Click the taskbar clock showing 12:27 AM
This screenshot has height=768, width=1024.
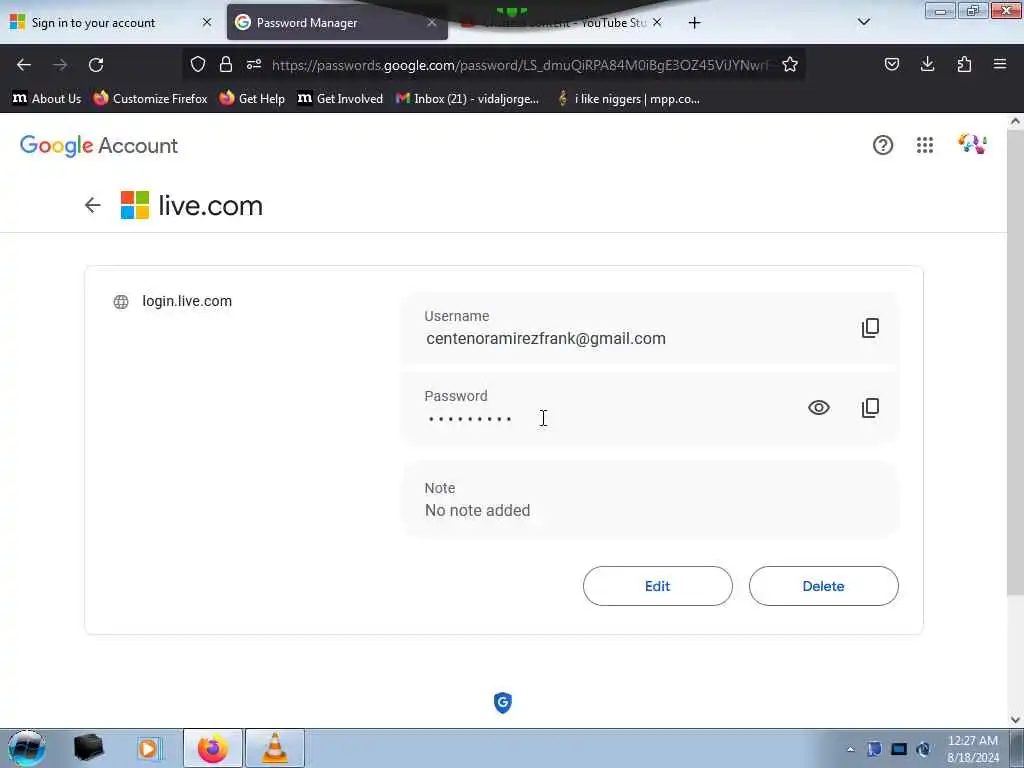972,748
